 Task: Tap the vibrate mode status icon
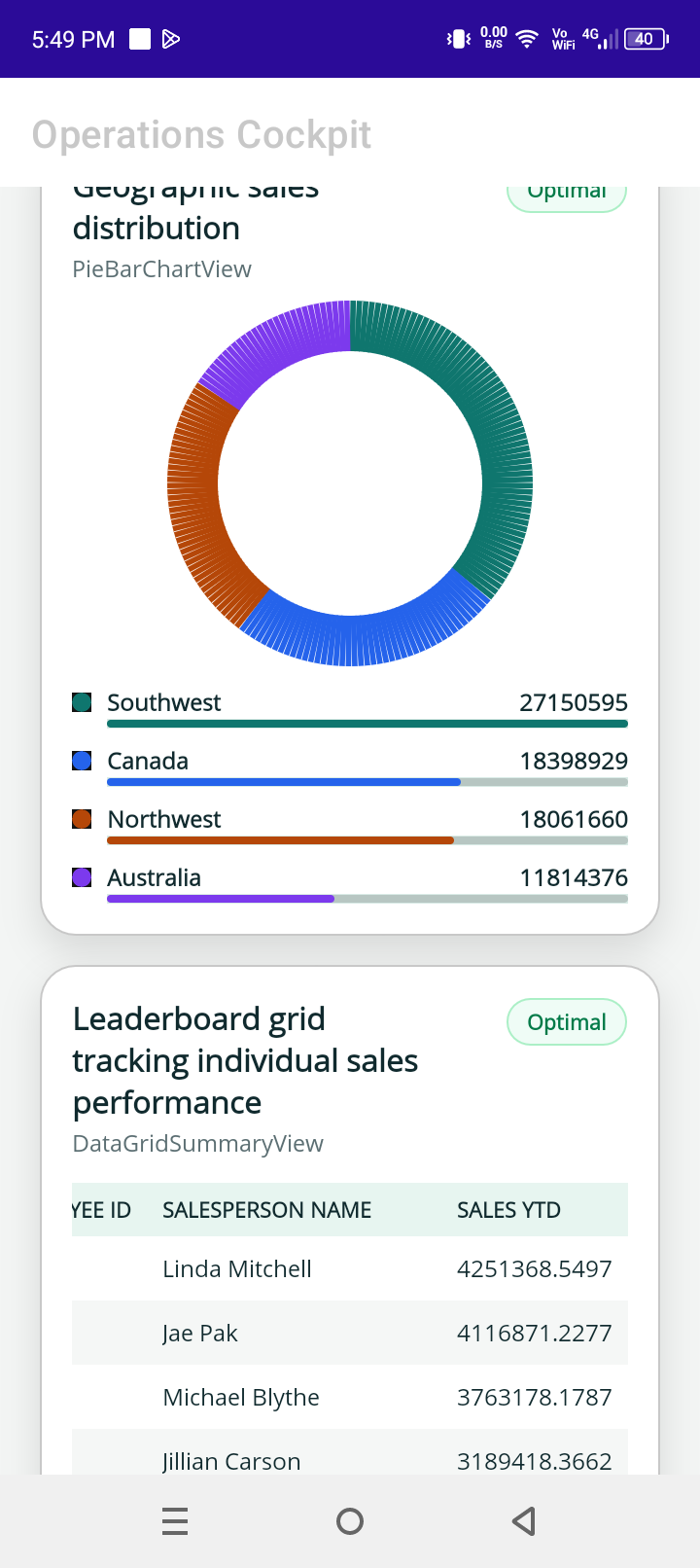(459, 39)
